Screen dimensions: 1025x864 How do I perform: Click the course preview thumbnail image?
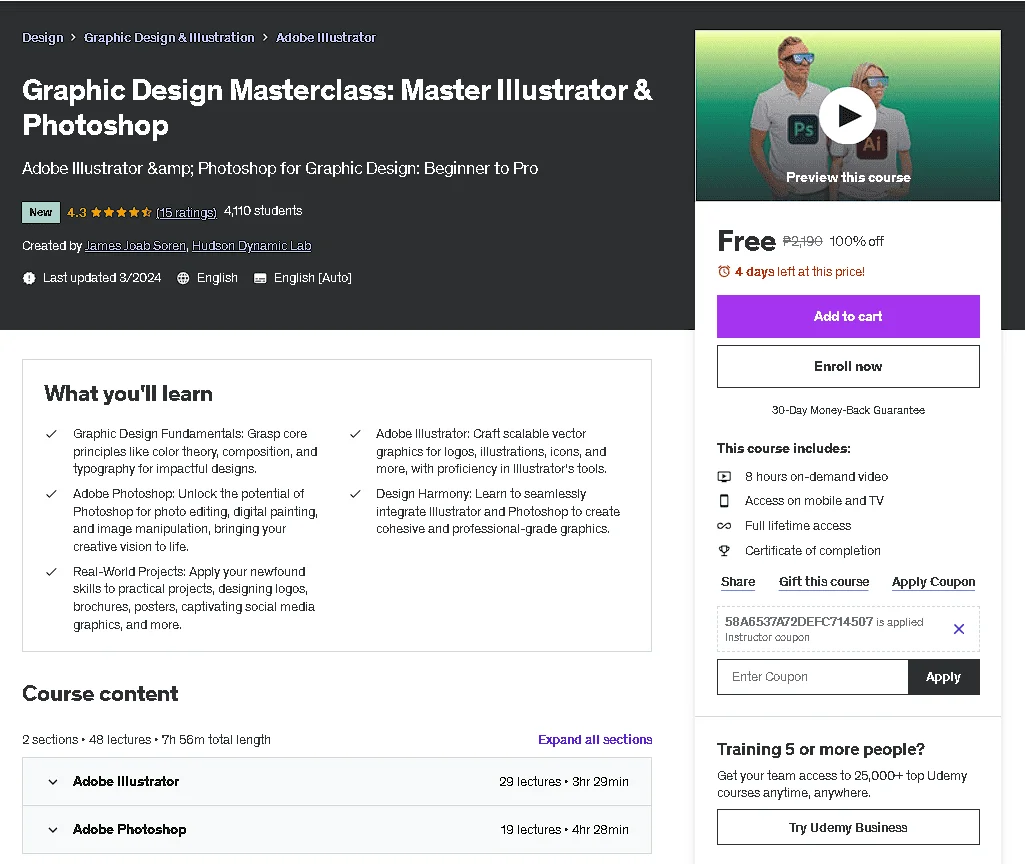848,116
